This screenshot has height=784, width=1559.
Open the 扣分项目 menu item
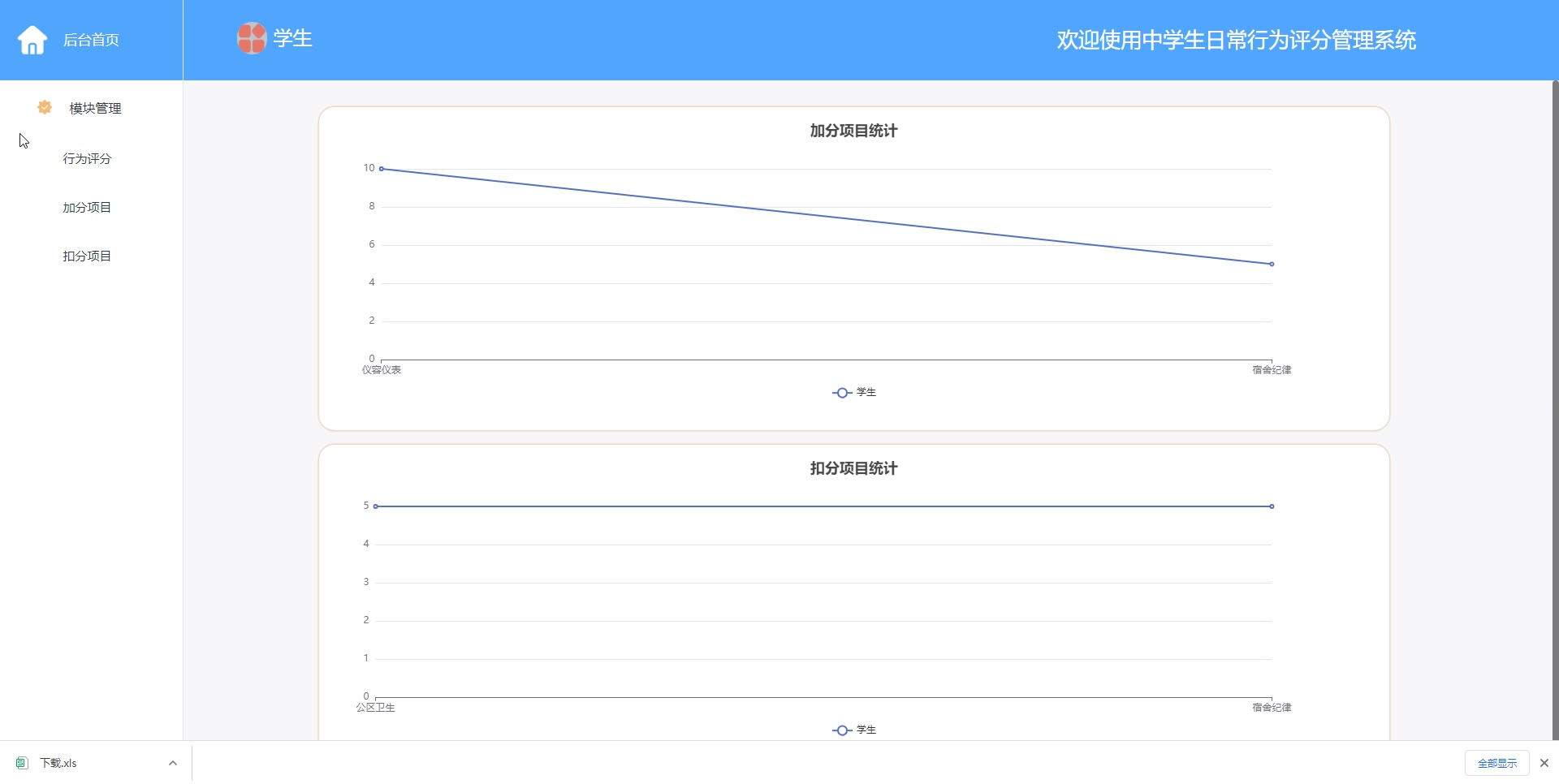(87, 256)
